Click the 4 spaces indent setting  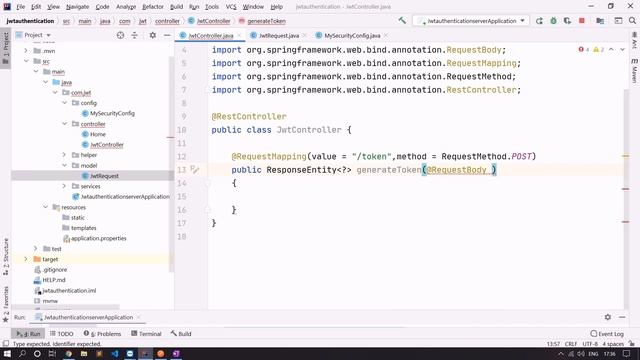coord(613,344)
